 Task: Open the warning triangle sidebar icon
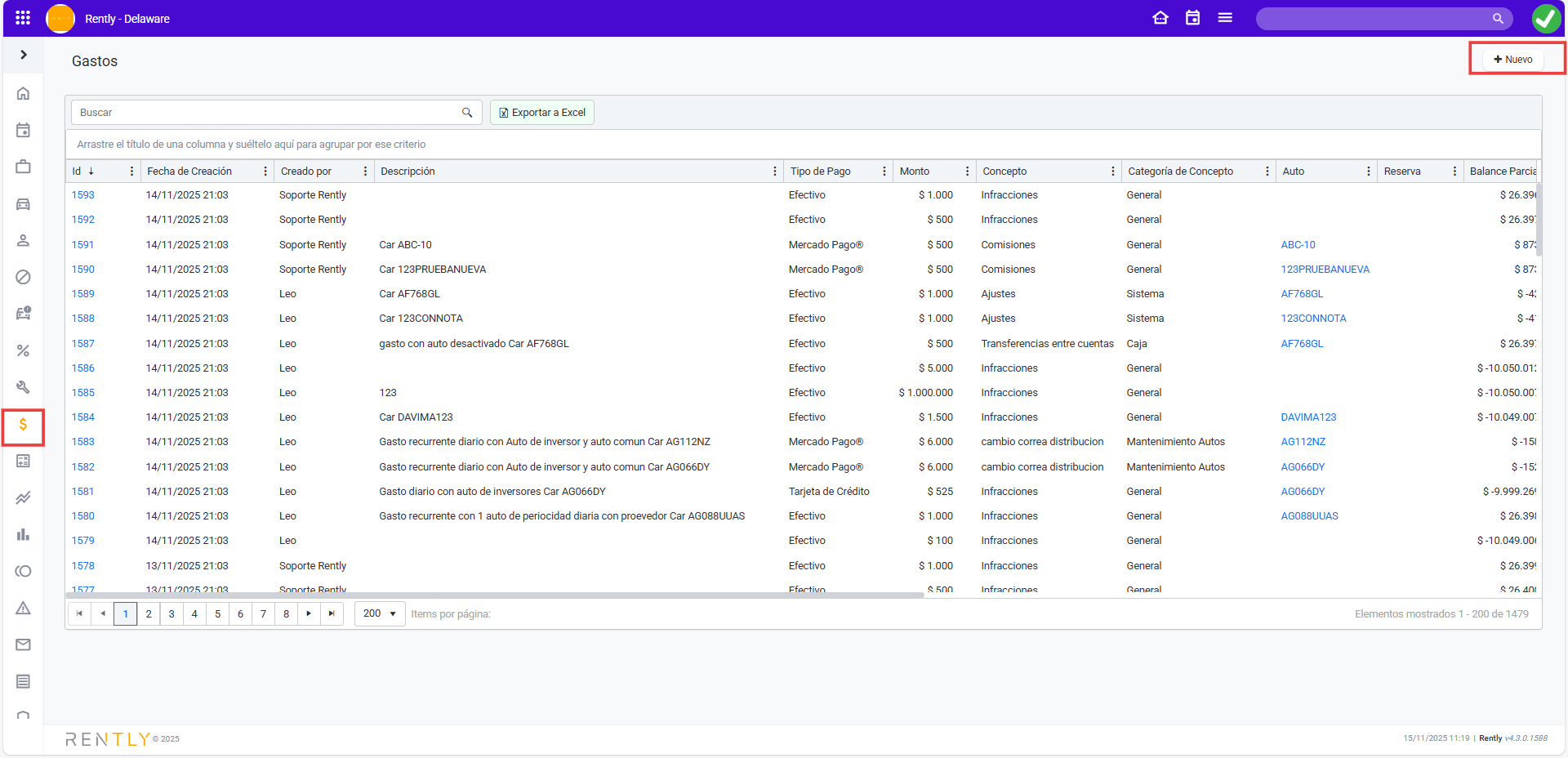coord(23,609)
